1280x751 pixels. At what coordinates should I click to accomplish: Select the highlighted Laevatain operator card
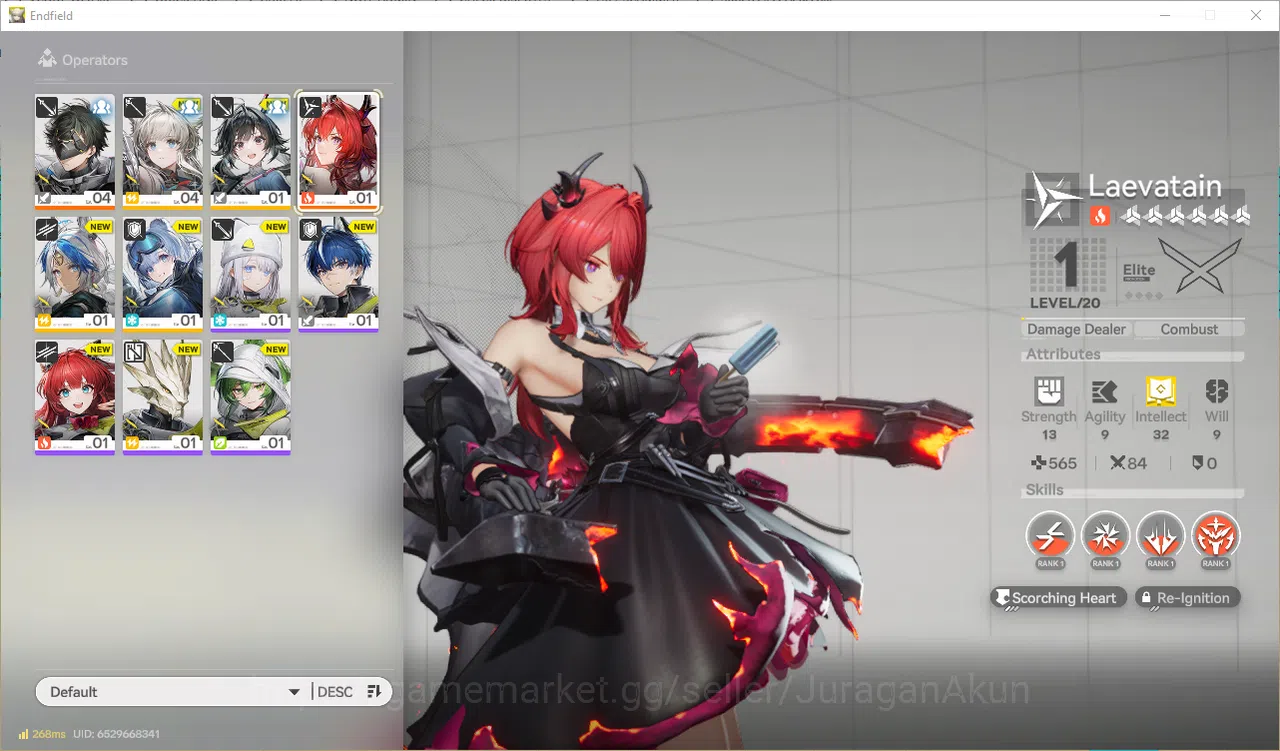[338, 151]
